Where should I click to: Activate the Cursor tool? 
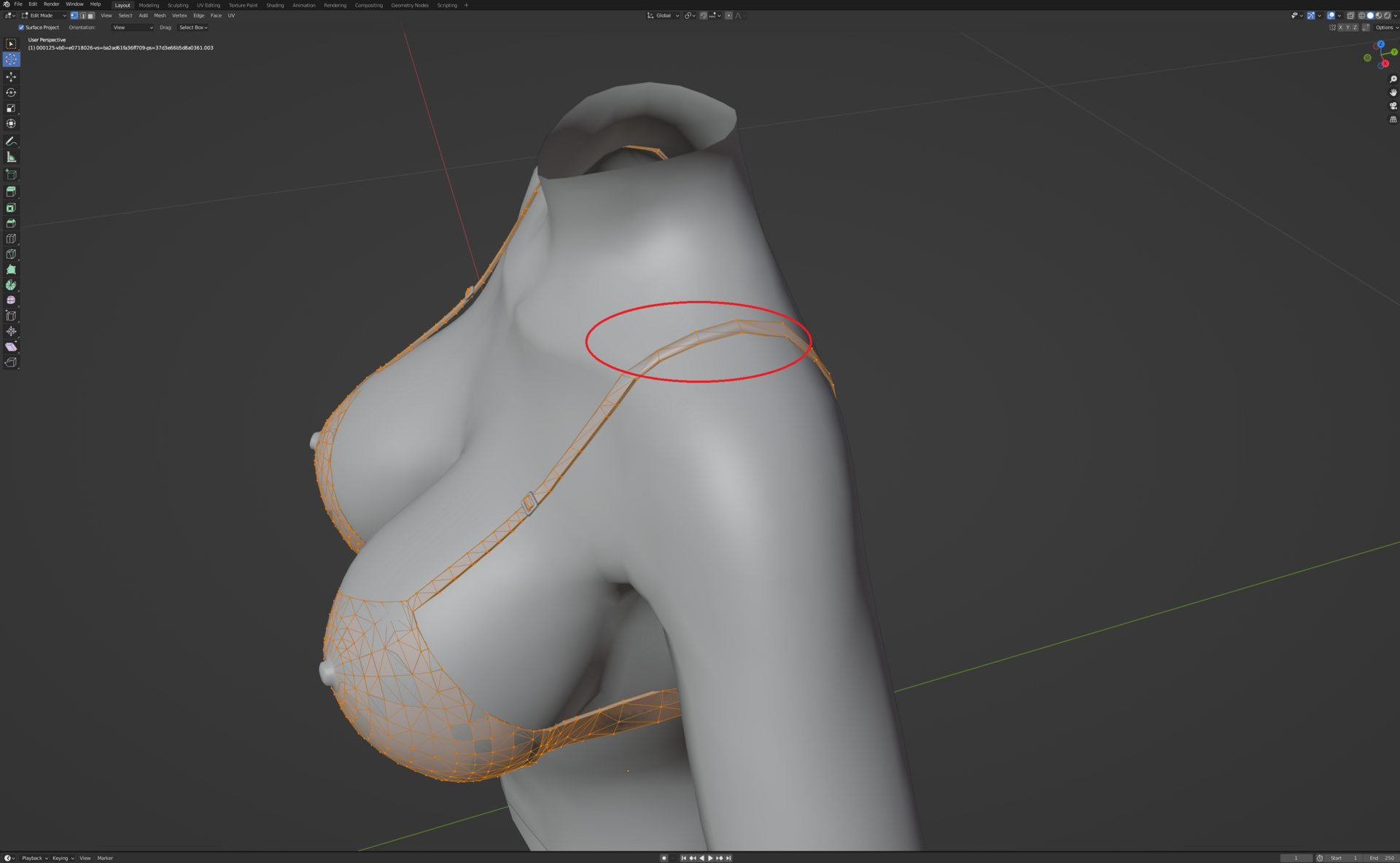point(11,60)
